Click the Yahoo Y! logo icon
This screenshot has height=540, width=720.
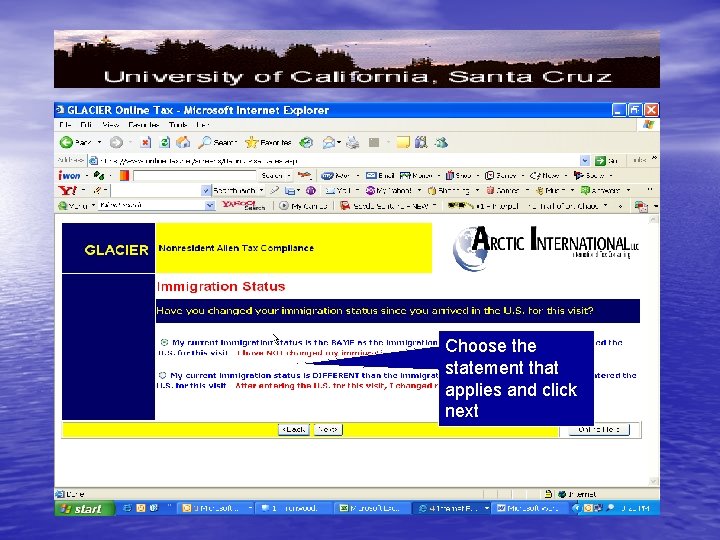tap(67, 190)
